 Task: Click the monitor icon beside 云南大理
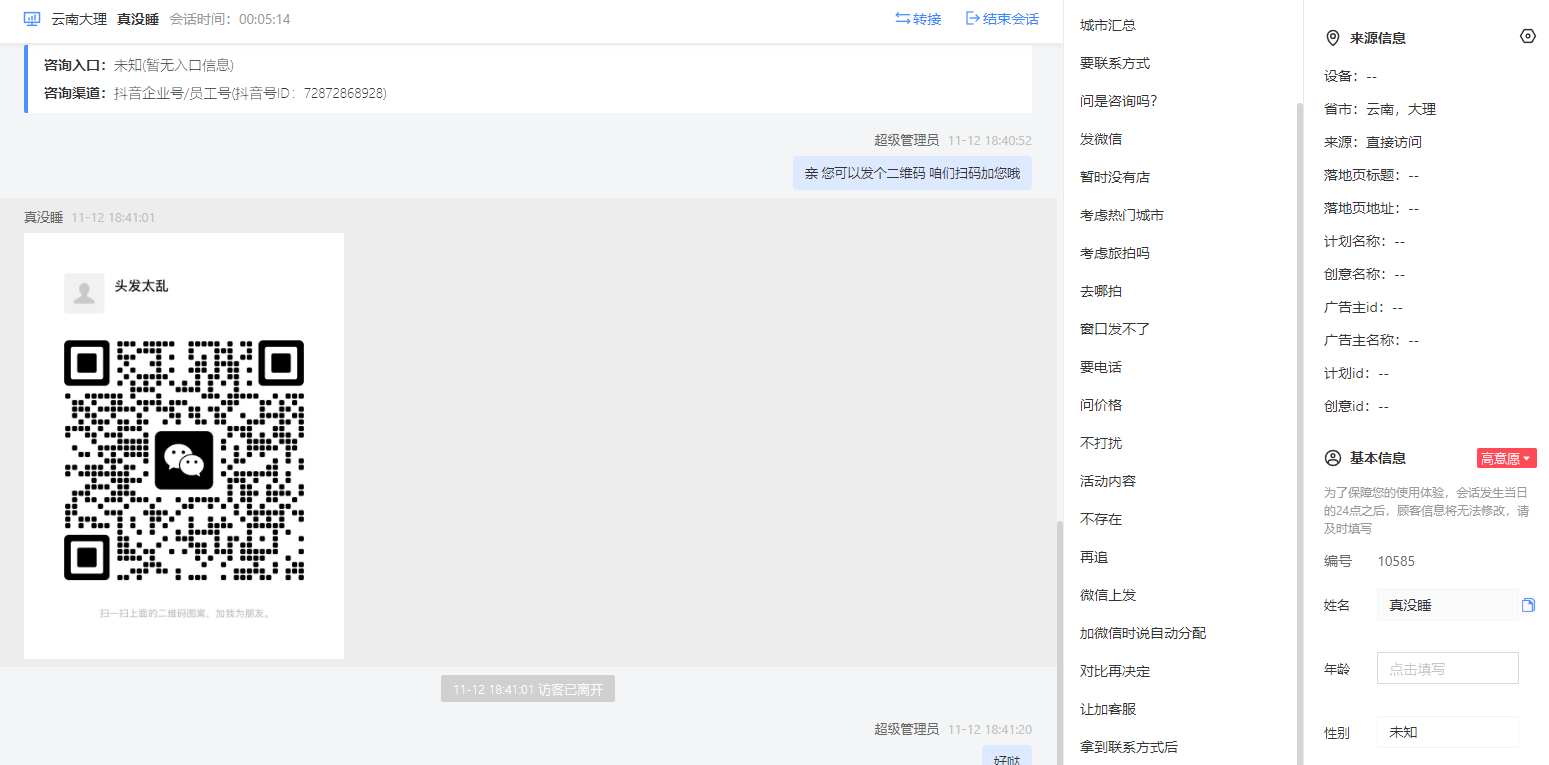pos(32,19)
